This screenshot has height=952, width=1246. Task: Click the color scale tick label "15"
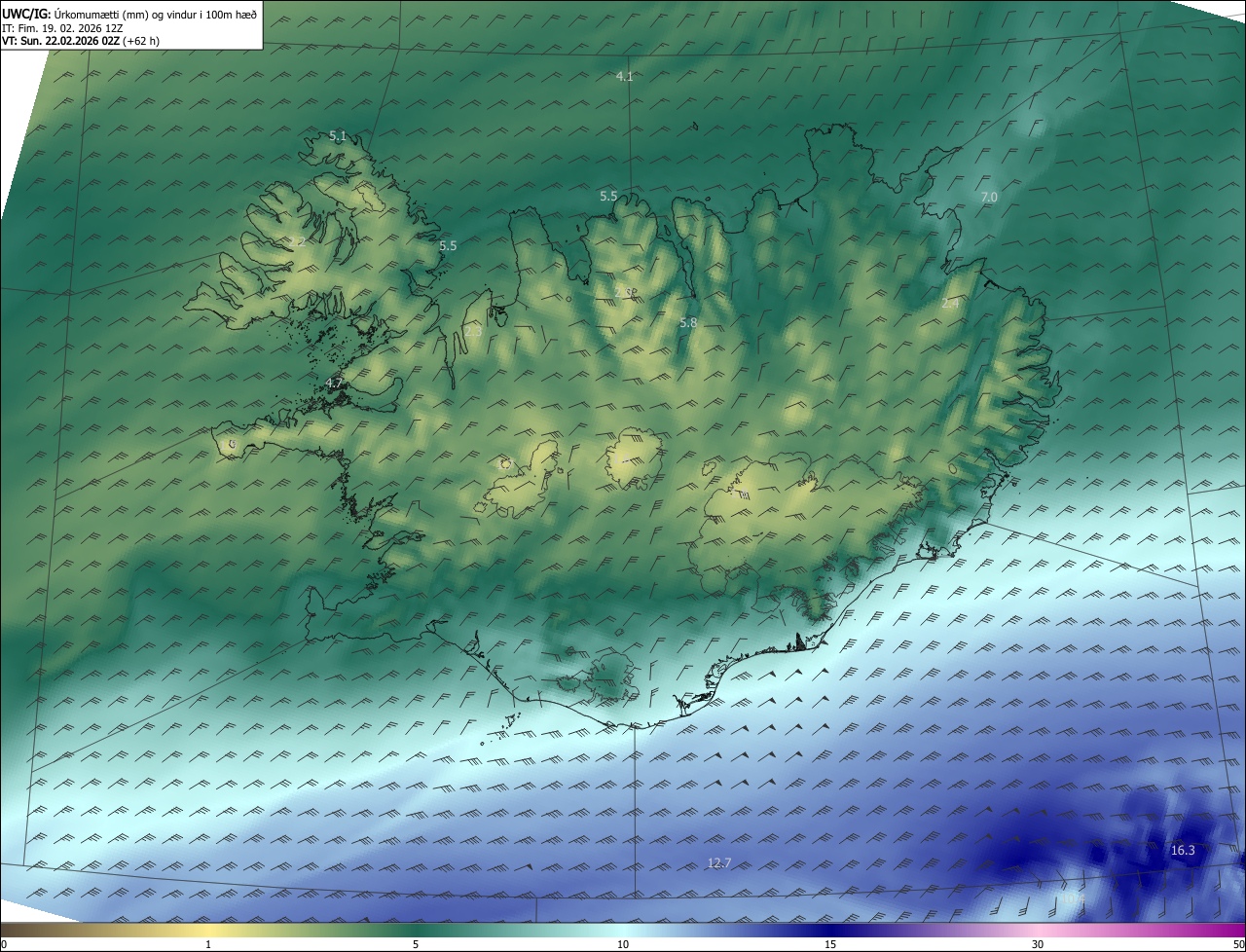click(x=830, y=944)
